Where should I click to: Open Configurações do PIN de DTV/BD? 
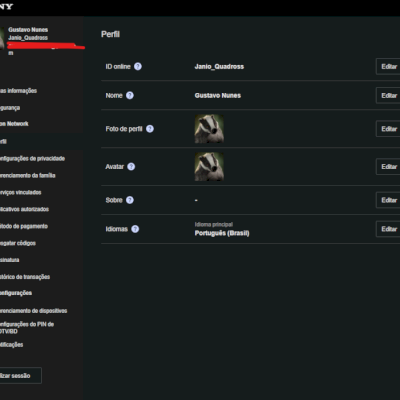pyautogui.click(x=27, y=328)
